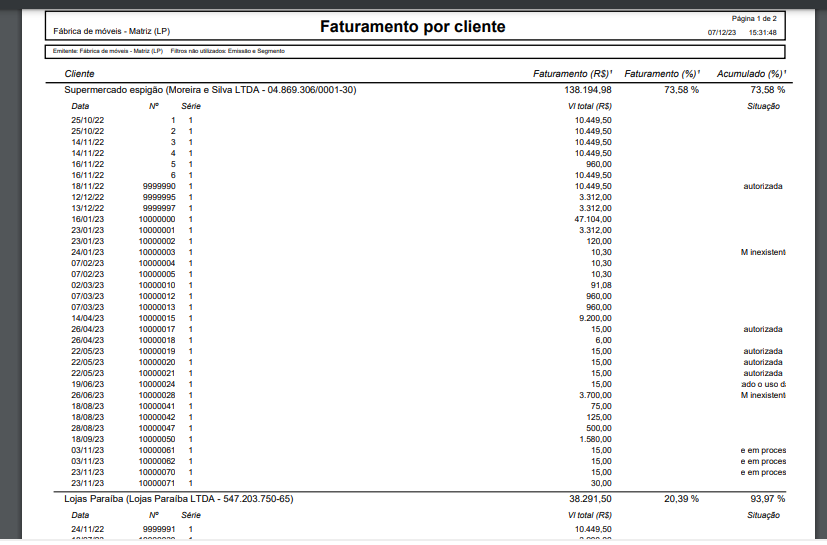Click the date 18/09/23
The height and width of the screenshot is (545, 827).
pyautogui.click(x=88, y=440)
